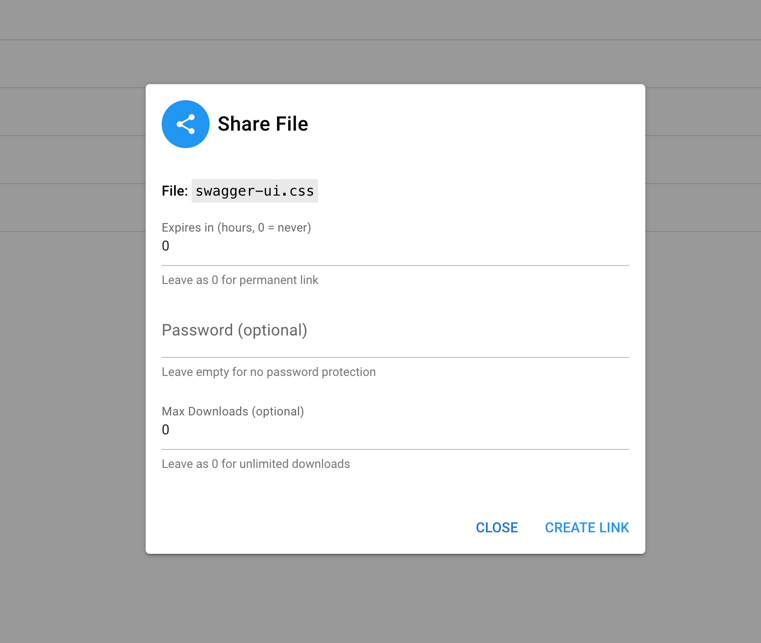The height and width of the screenshot is (643, 761).
Task: Focus the Password (optional) field
Action: (x=395, y=331)
